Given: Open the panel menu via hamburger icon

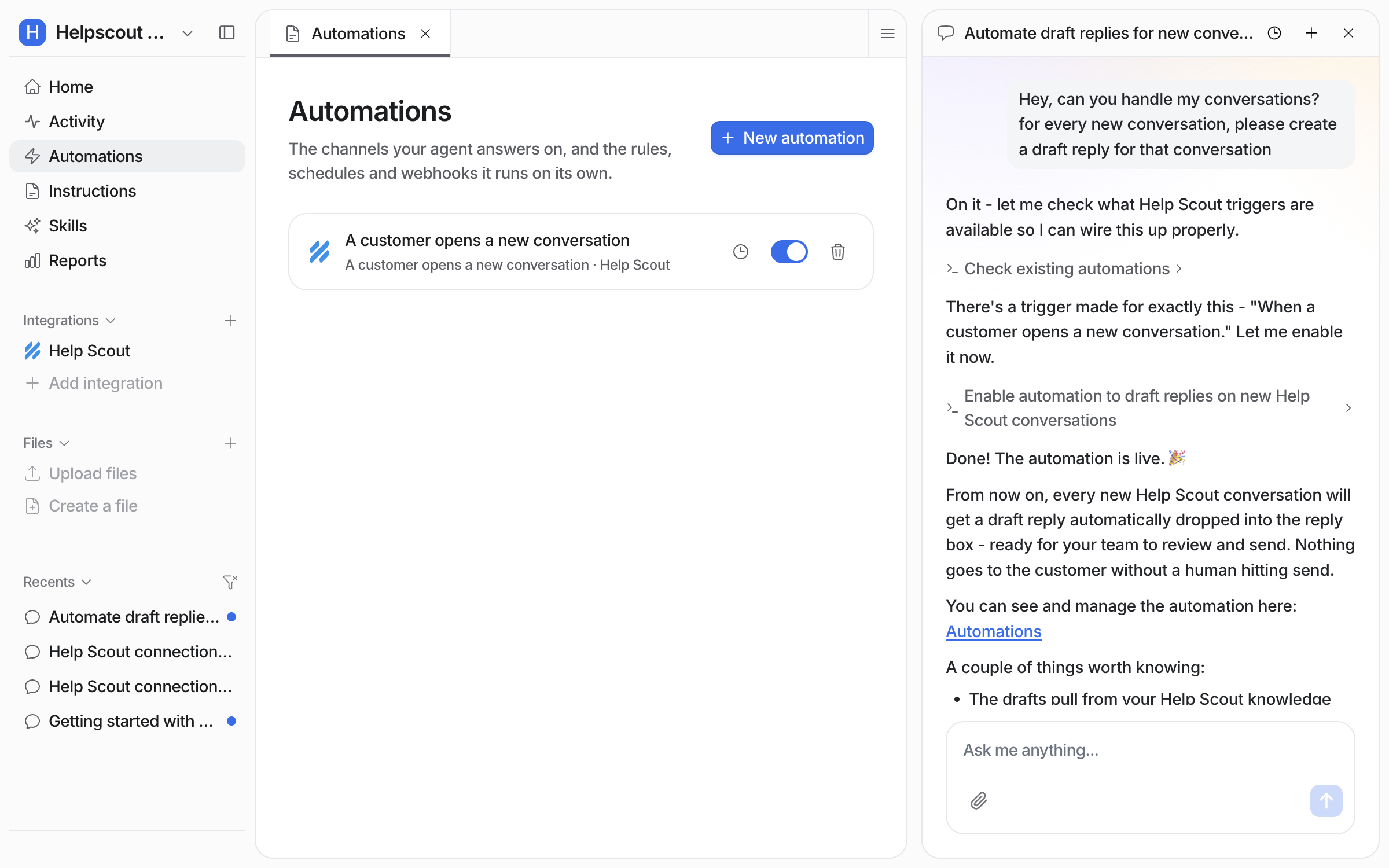Looking at the screenshot, I should (888, 34).
